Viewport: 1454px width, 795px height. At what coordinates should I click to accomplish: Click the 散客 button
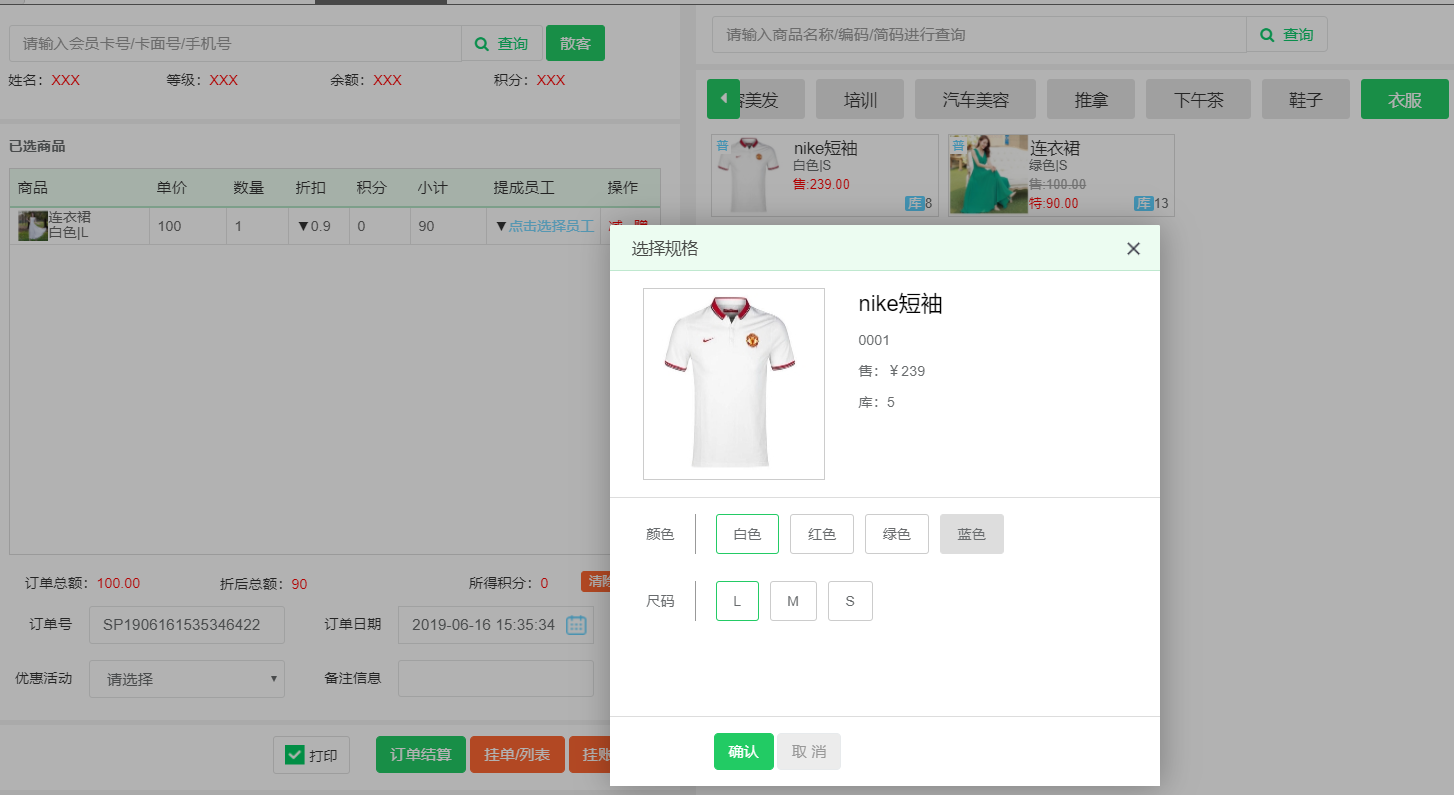point(575,43)
